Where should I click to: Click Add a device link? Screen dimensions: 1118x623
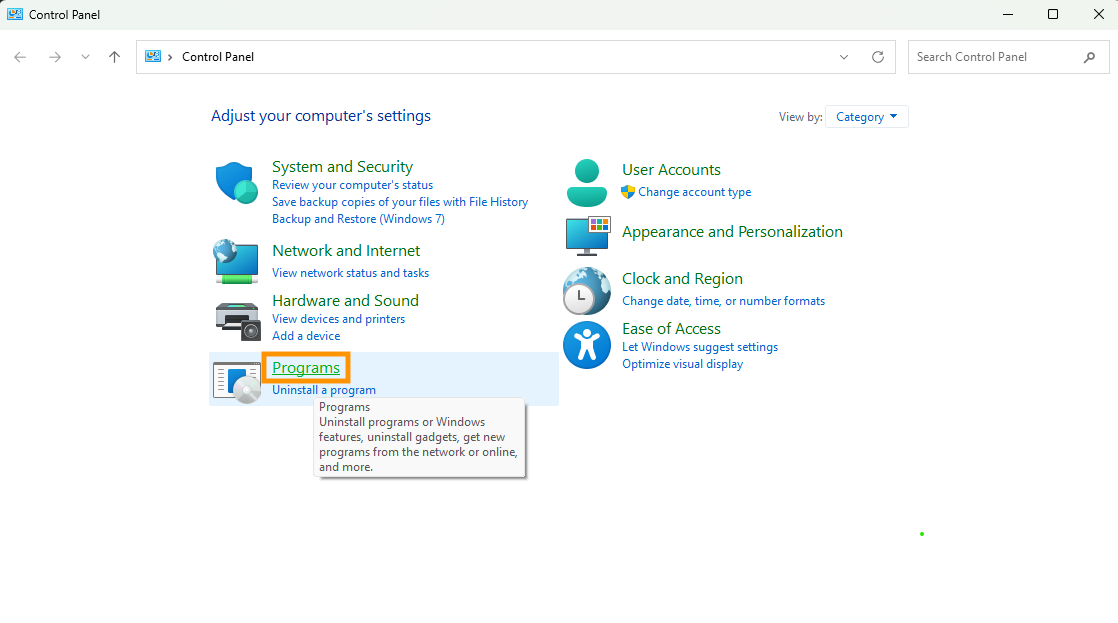tap(306, 336)
